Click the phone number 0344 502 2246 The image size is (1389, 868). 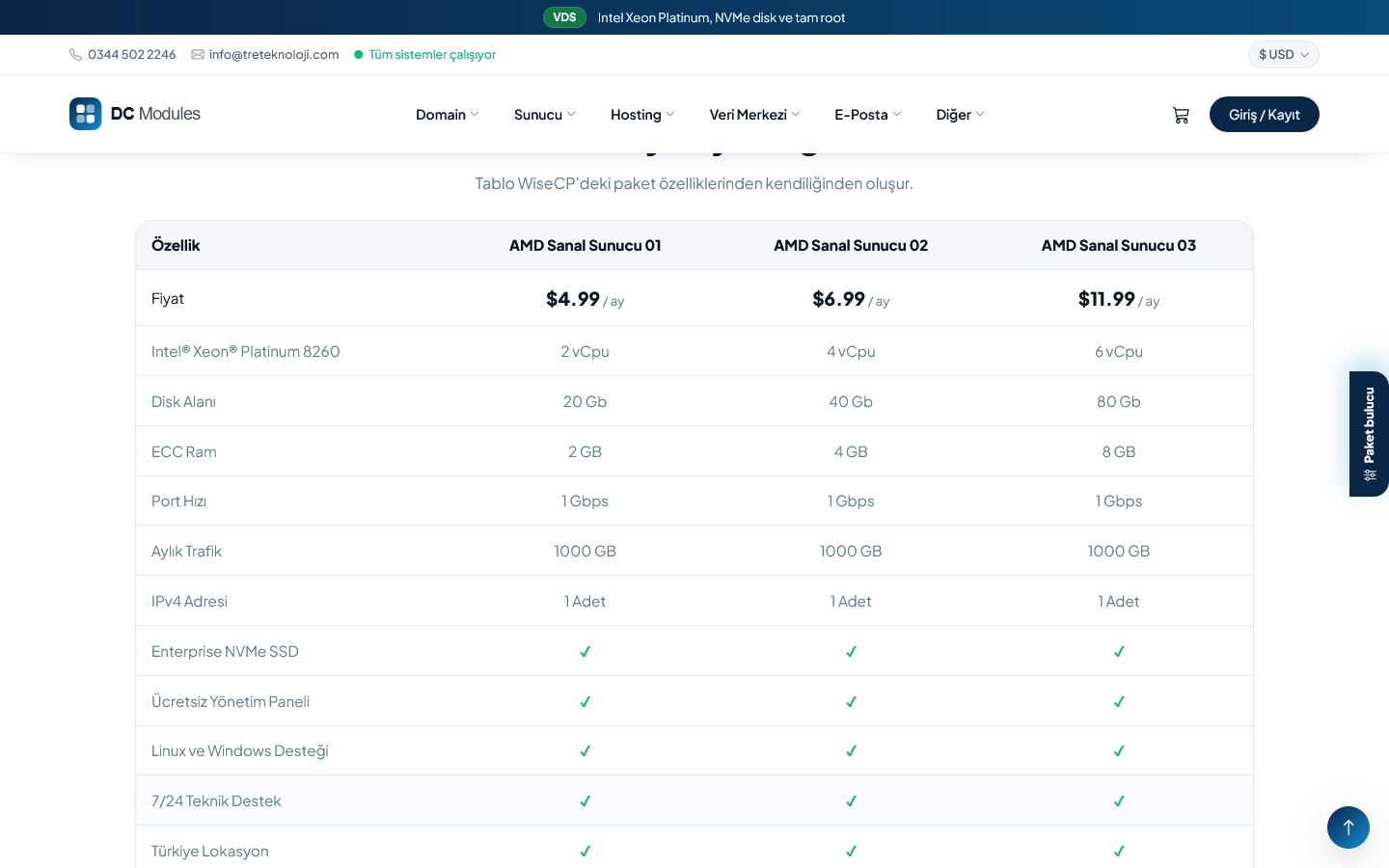point(132,55)
